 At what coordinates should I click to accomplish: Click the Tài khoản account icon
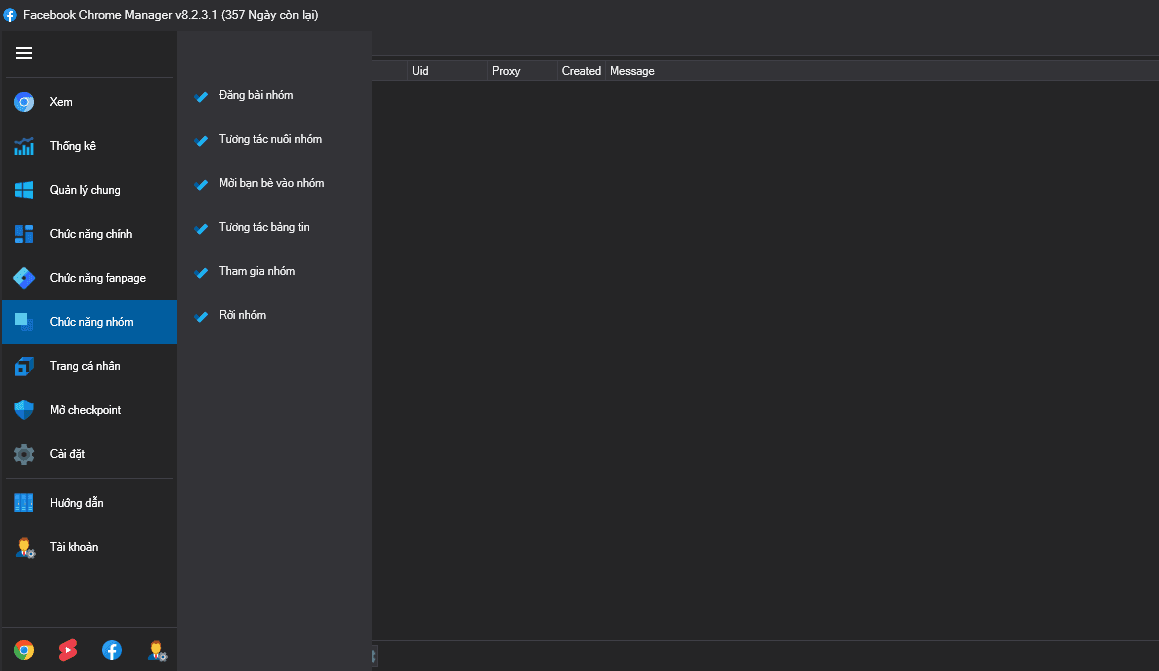(x=24, y=548)
